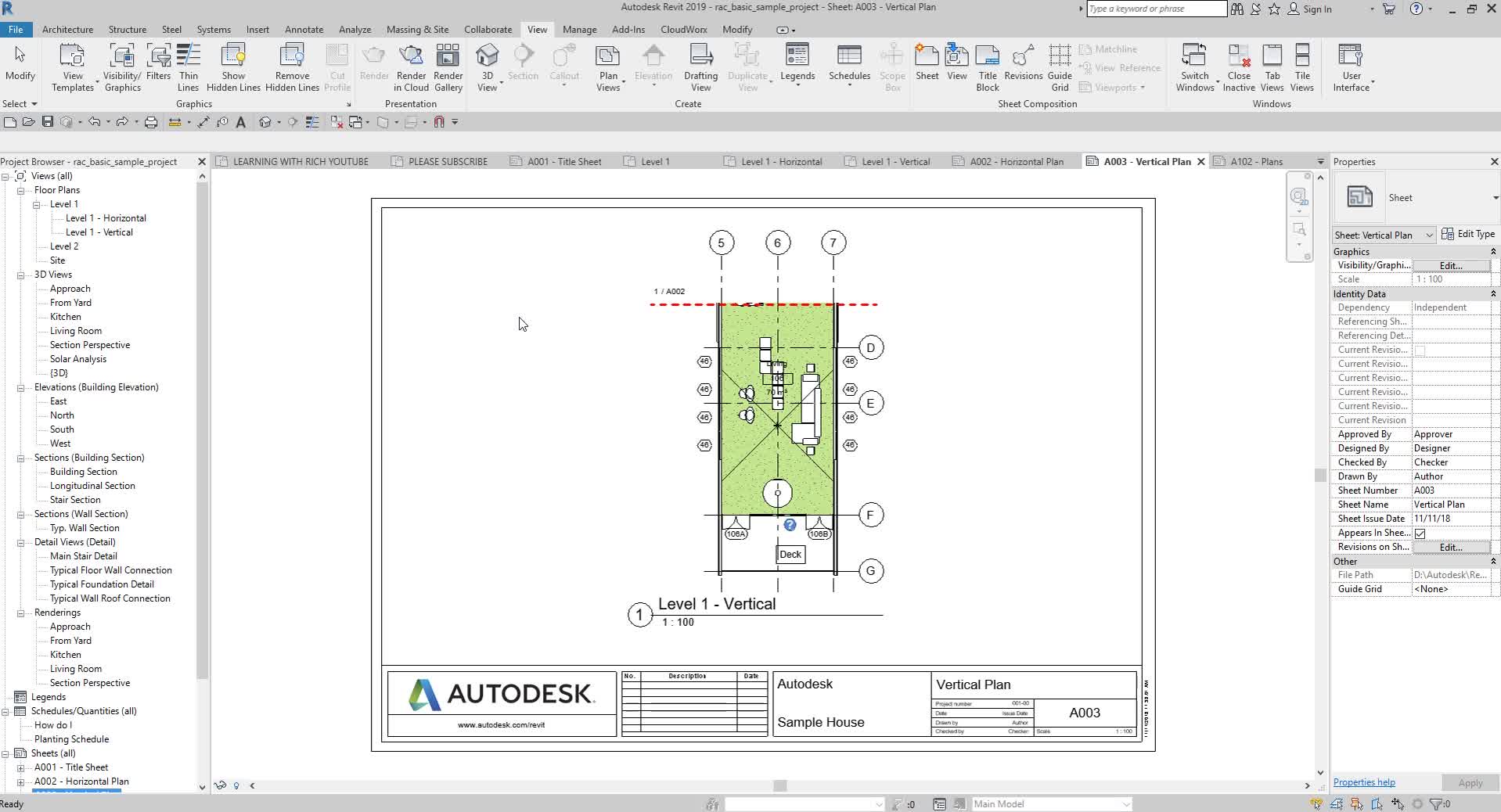This screenshot has width=1501, height=812.
Task: Open the Properties help link
Action: point(1362,782)
